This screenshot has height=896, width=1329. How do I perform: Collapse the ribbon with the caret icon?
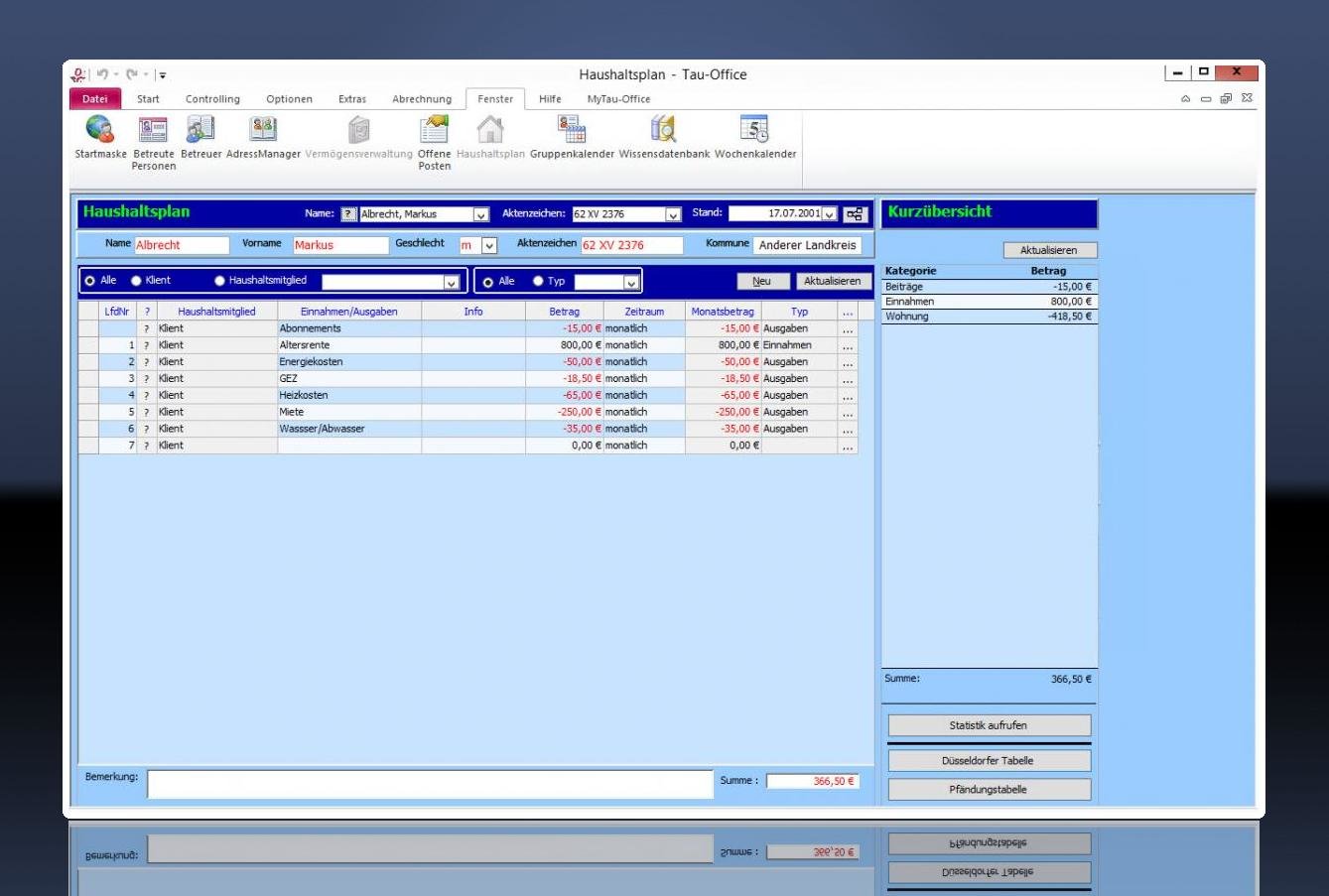[1185, 99]
